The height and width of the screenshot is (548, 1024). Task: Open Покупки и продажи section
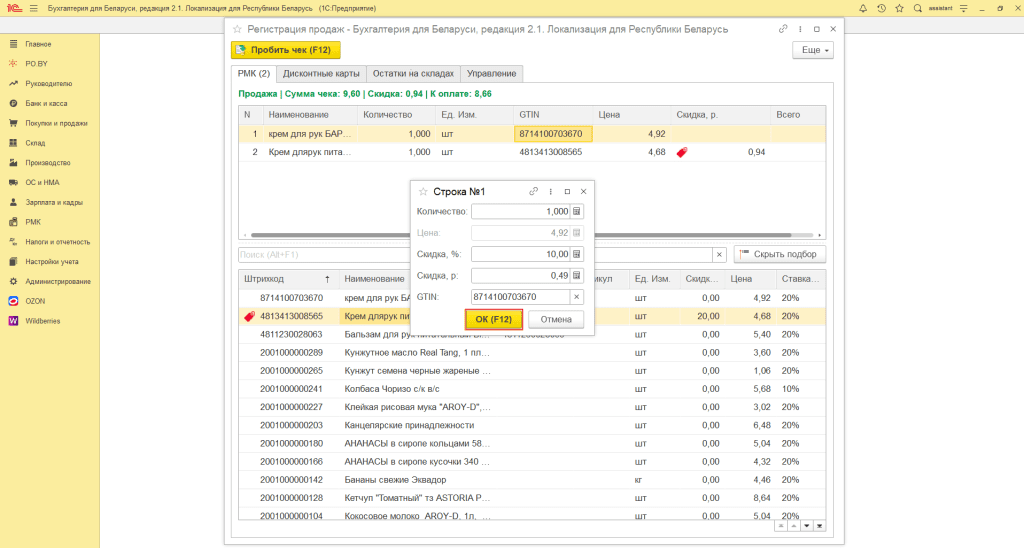[56, 123]
